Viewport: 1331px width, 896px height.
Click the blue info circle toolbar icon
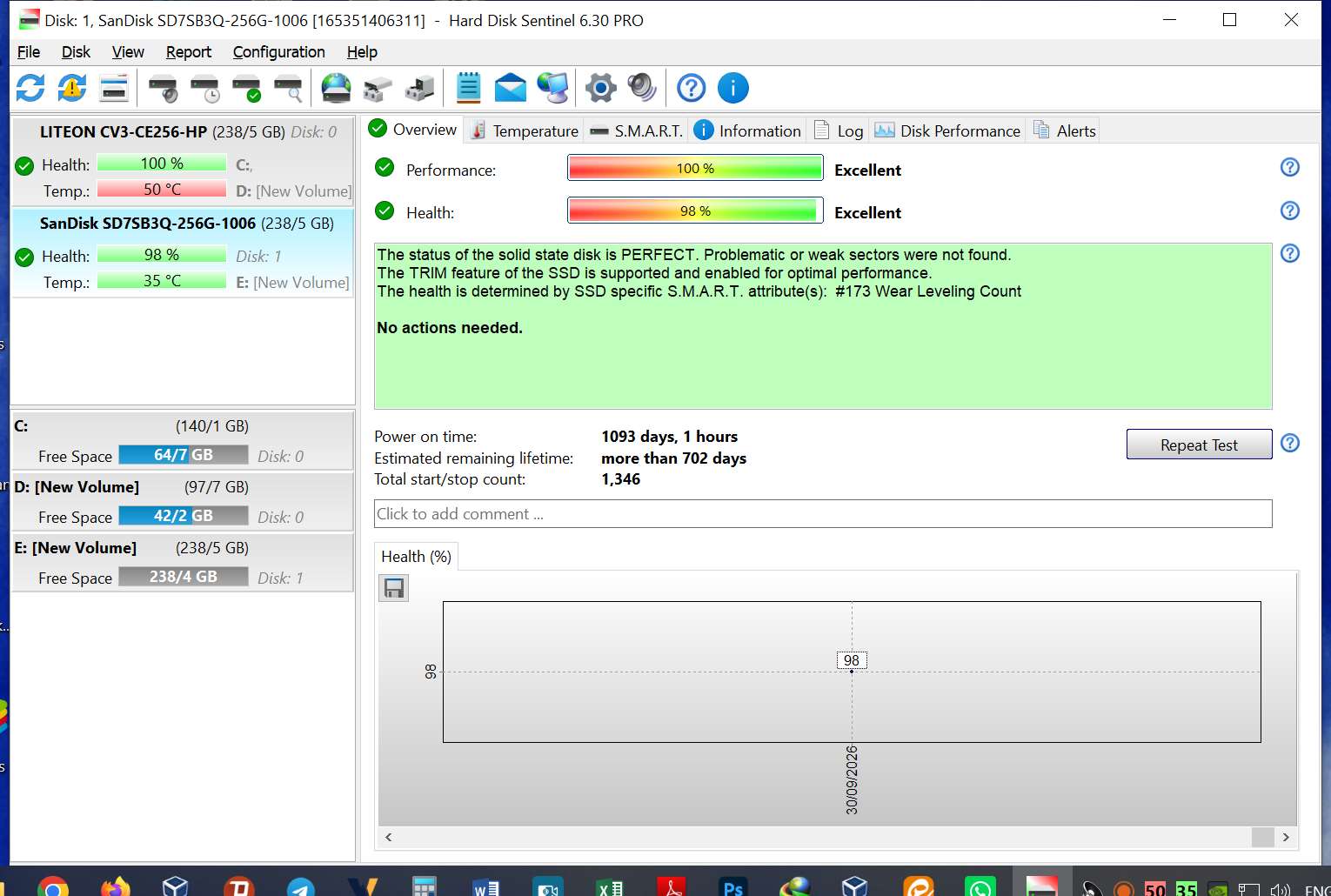coord(733,88)
